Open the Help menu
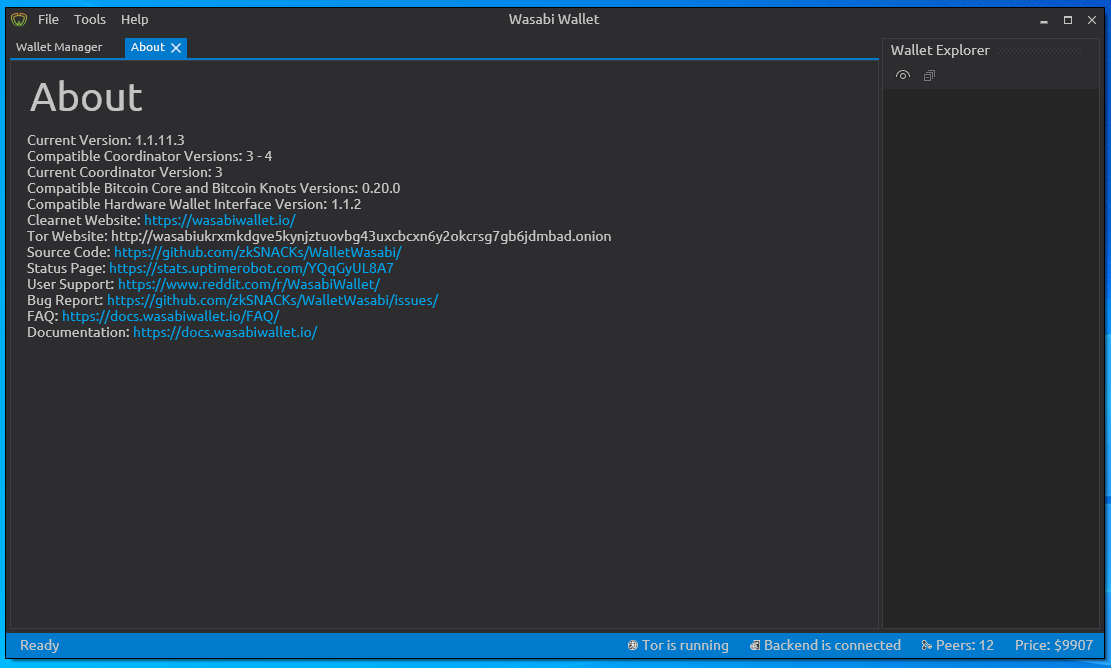Image resolution: width=1111 pixels, height=668 pixels. tap(135, 20)
